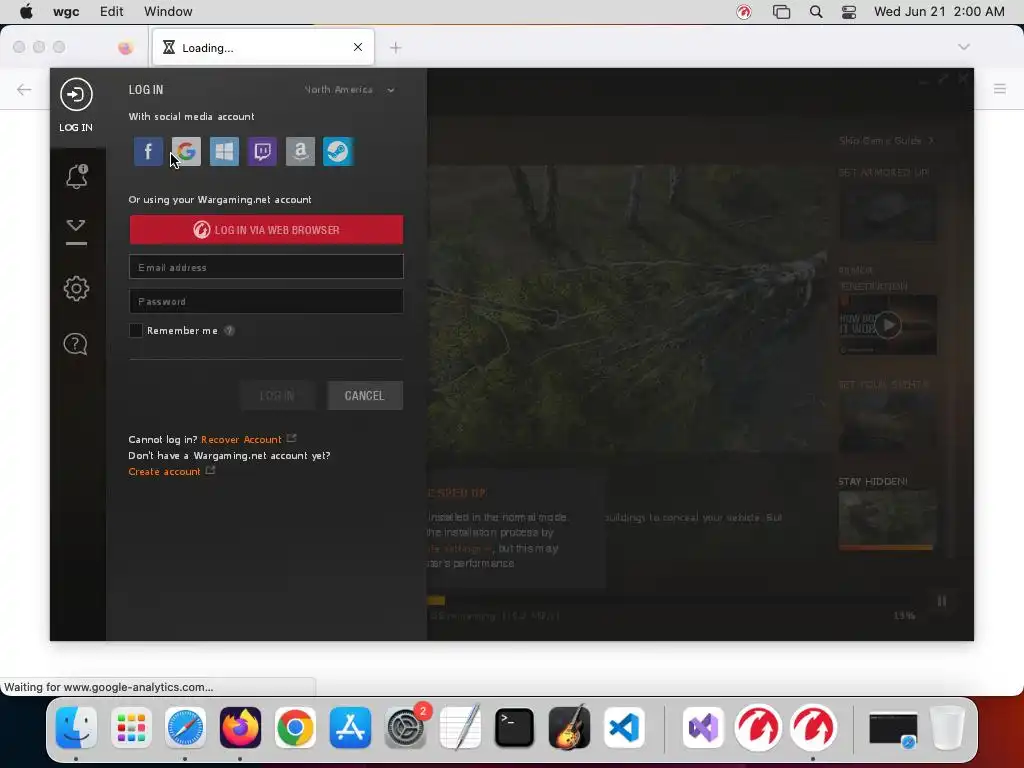Click the Email address field
Image resolution: width=1024 pixels, height=768 pixels.
point(266,267)
